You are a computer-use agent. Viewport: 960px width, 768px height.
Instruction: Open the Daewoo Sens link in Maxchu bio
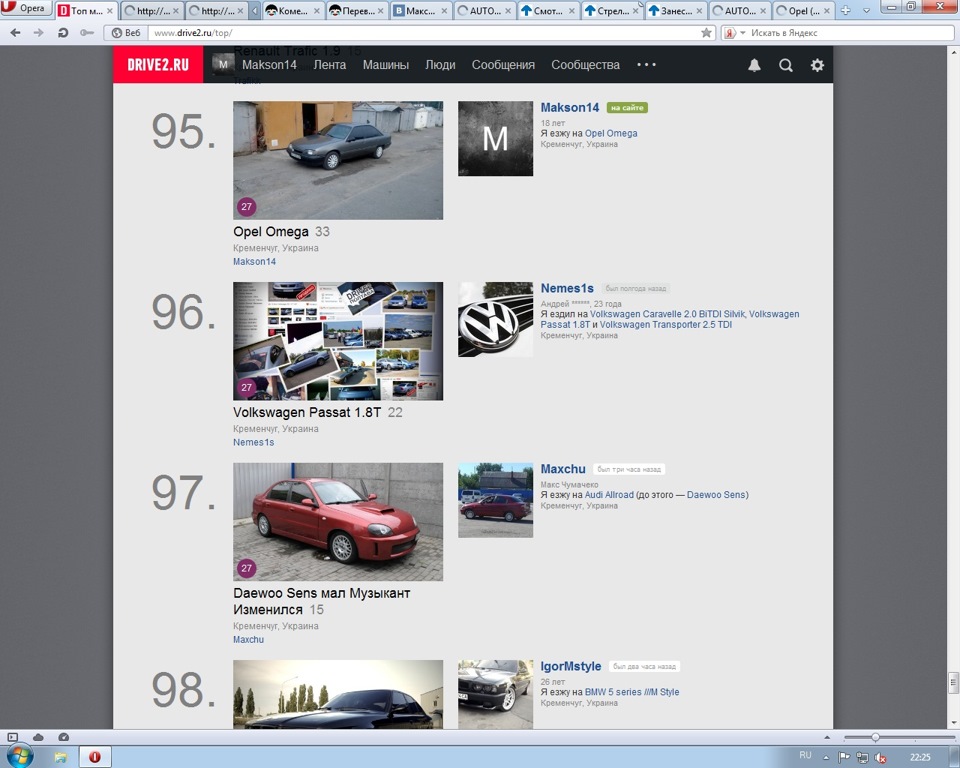click(x=716, y=494)
